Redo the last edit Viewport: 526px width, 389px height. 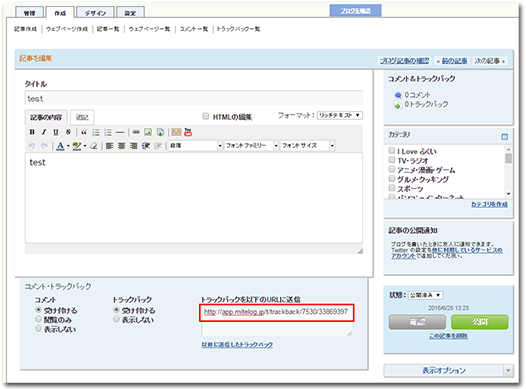coord(44,146)
